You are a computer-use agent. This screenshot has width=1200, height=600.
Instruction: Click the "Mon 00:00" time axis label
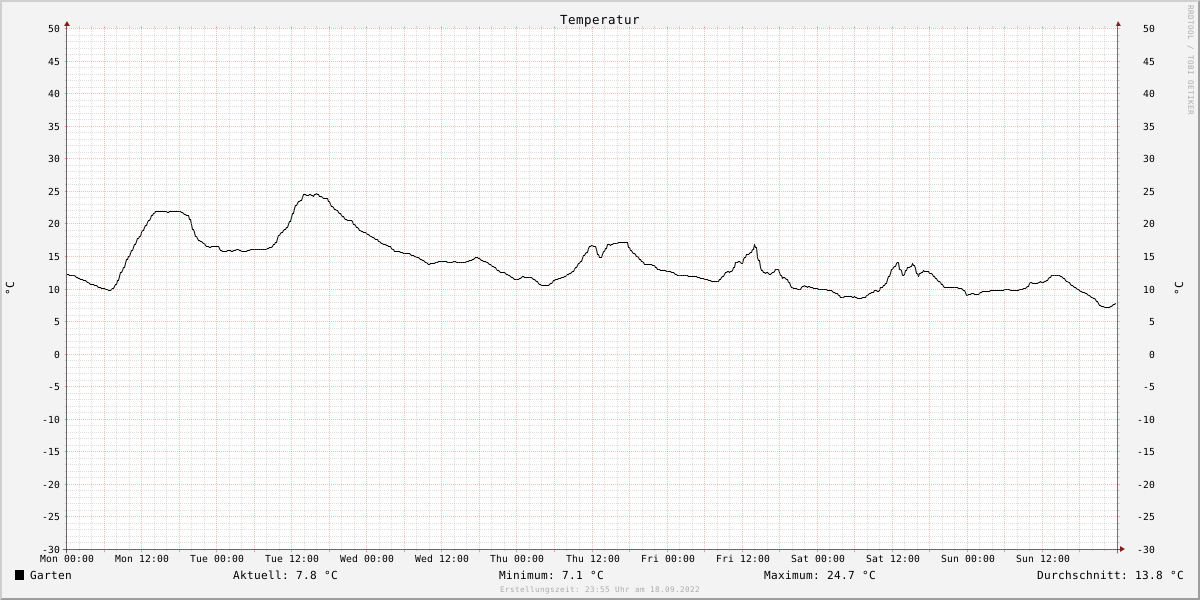(67, 559)
